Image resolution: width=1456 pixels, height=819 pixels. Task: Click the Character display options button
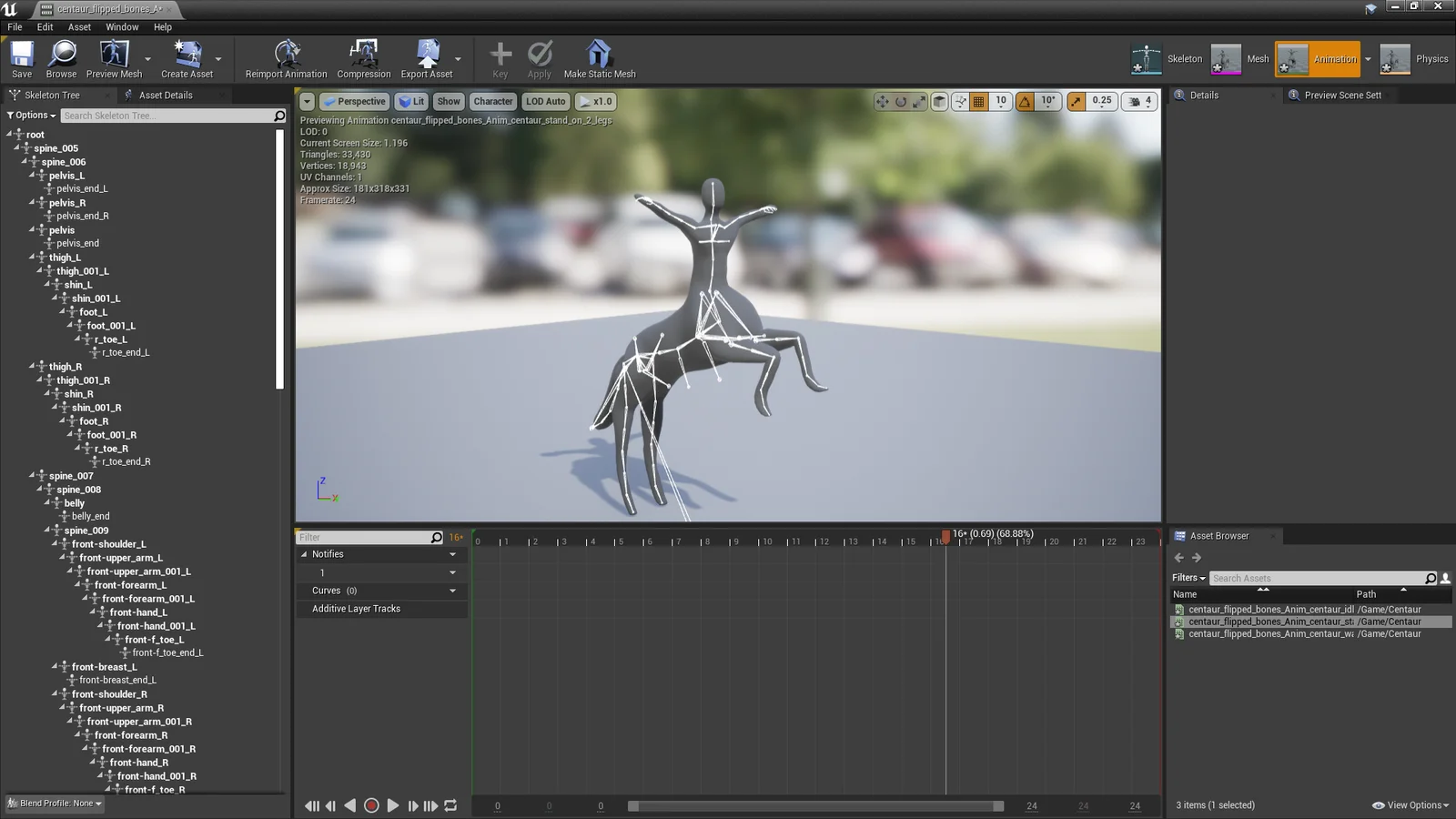(x=492, y=101)
